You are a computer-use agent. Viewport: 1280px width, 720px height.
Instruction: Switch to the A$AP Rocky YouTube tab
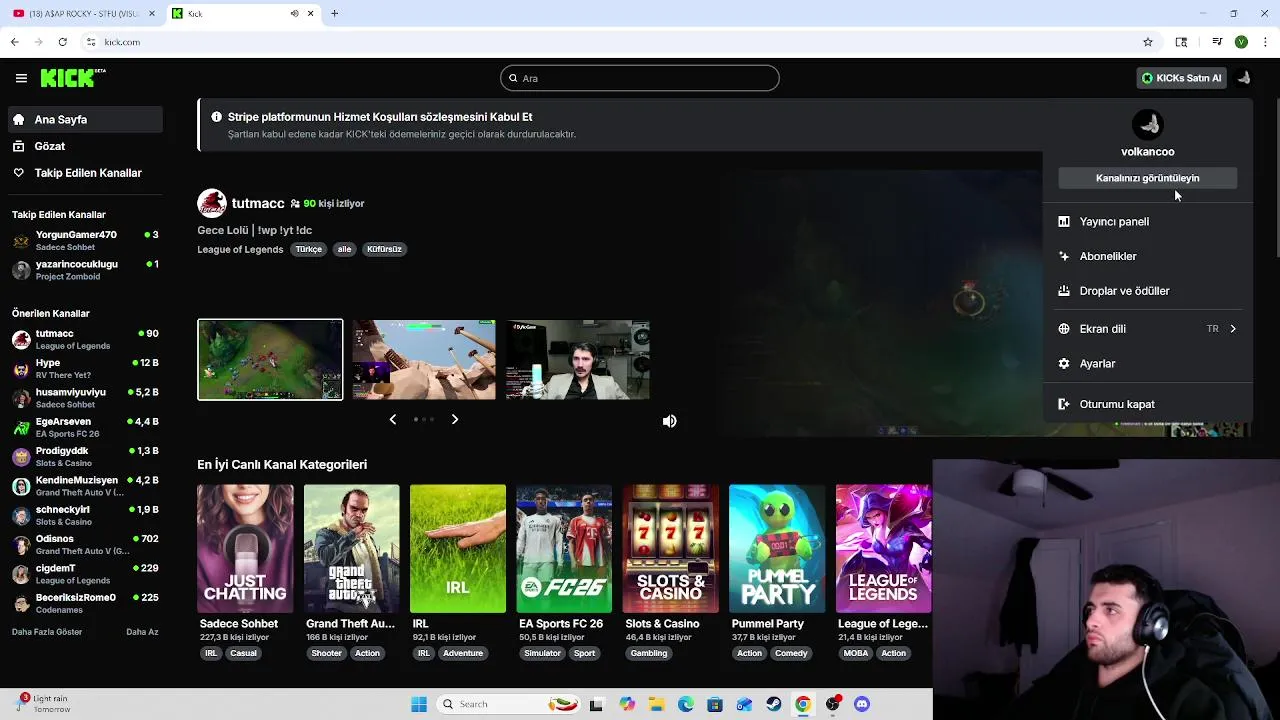click(82, 13)
